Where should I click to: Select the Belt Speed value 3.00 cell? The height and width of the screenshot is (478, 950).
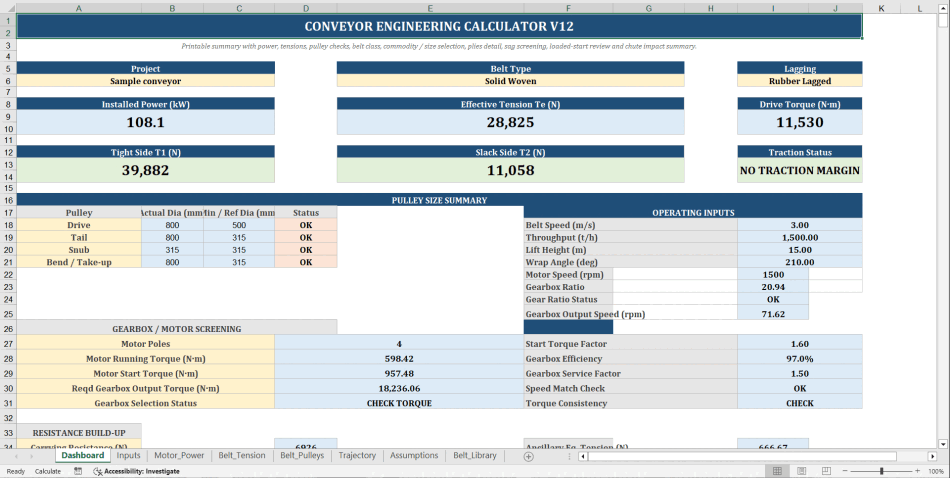point(799,225)
